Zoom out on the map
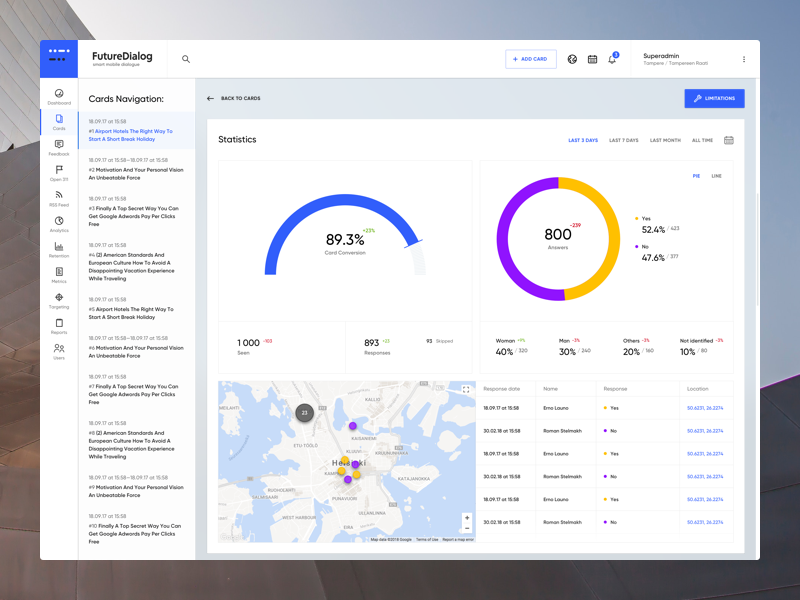This screenshot has height=600, width=800. [467, 529]
